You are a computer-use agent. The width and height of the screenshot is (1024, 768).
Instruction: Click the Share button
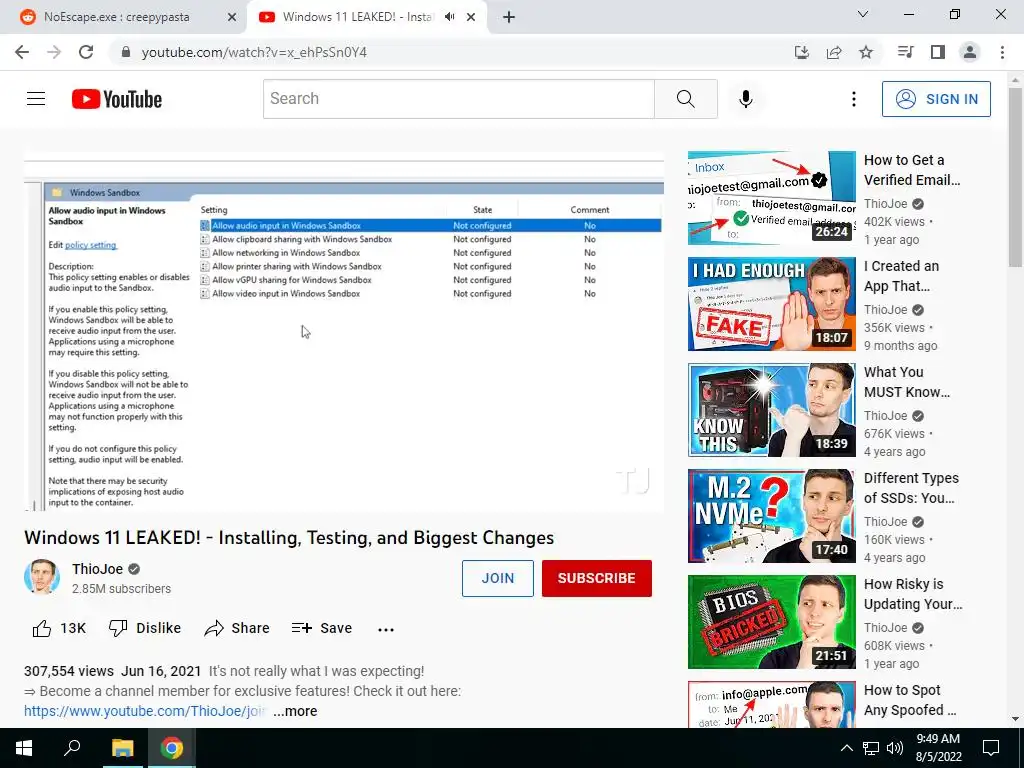(x=237, y=628)
